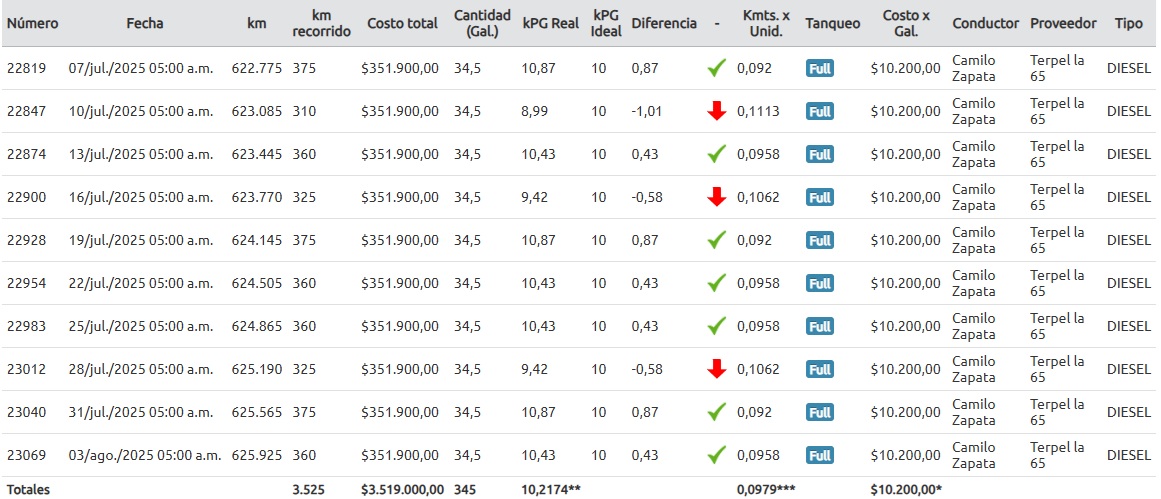Click the red down arrow in row 22900
This screenshot has width=1161, height=499.
(716, 197)
